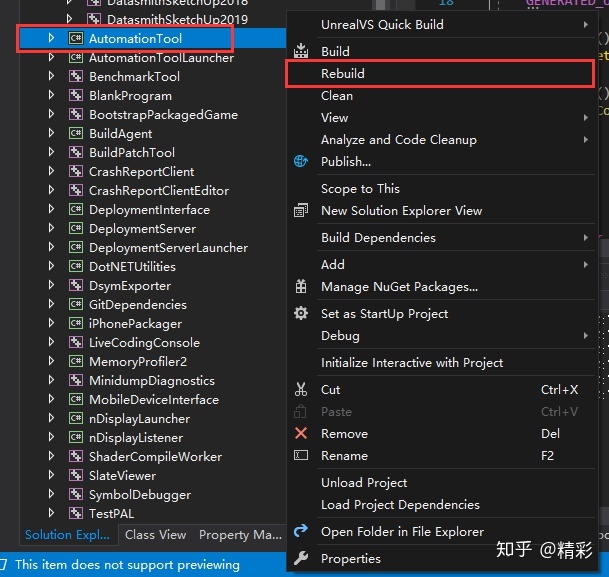Image resolution: width=609 pixels, height=577 pixels.
Task: Click the Cut scissors icon
Action: tap(301, 389)
